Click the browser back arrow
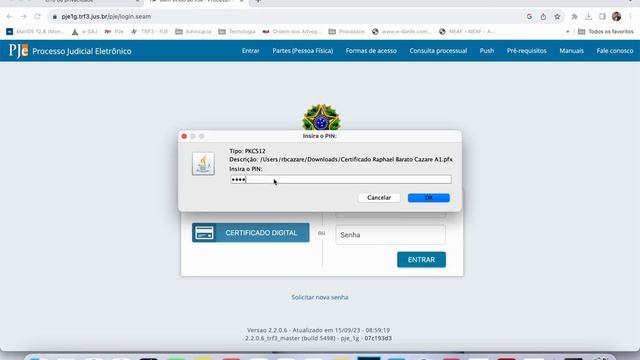Screen dimensions: 640x360 pos(9,16)
